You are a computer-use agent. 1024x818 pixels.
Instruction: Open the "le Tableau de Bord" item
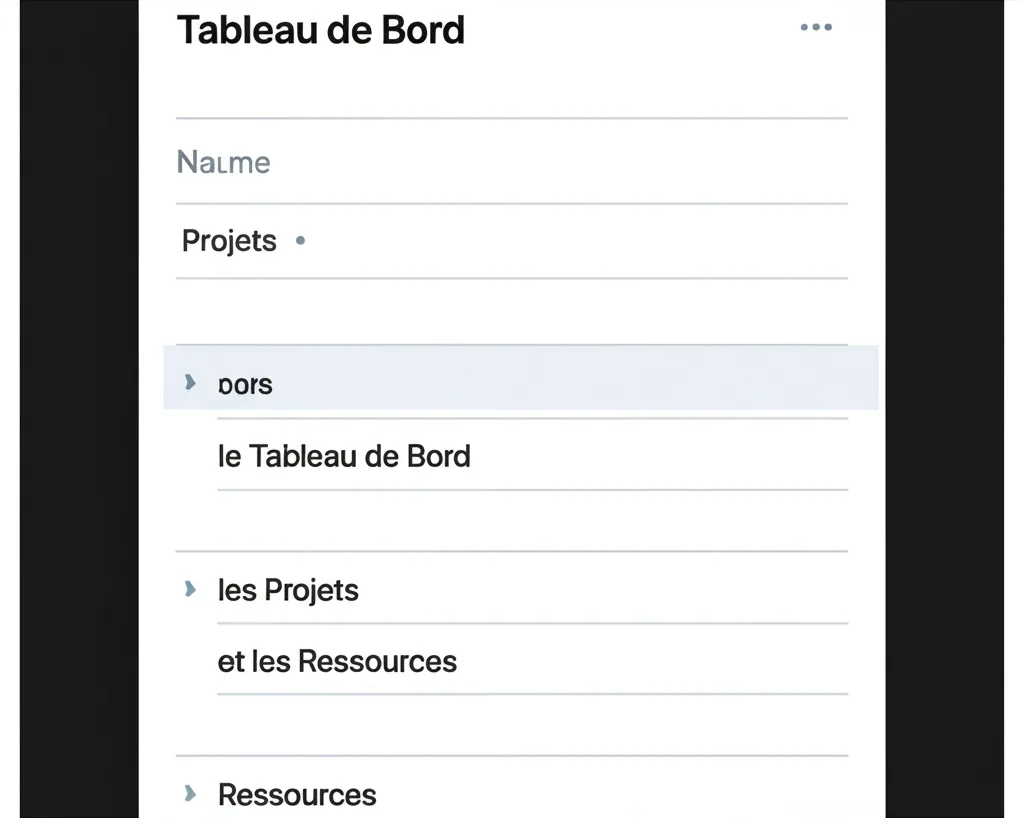pos(344,456)
